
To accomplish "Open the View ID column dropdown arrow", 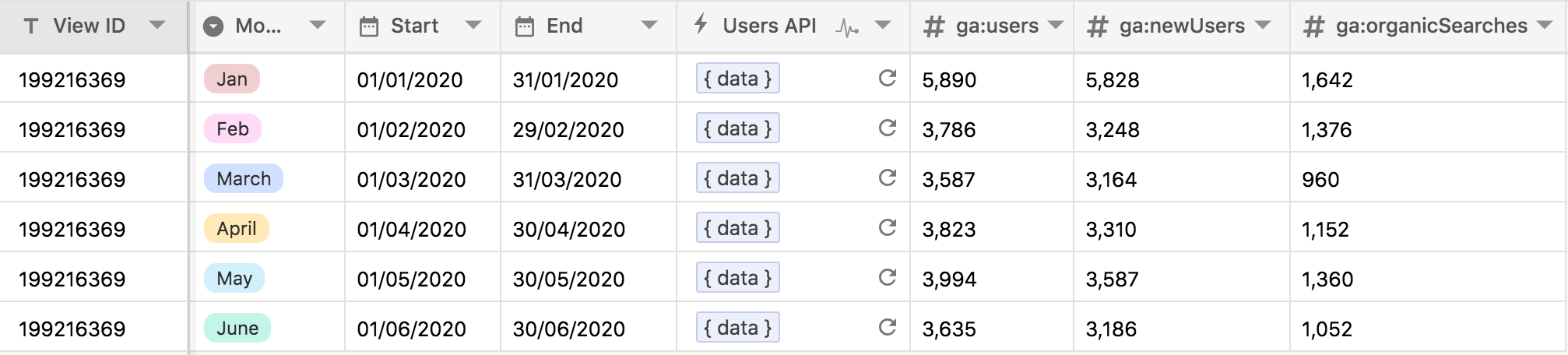I will point(157,26).
